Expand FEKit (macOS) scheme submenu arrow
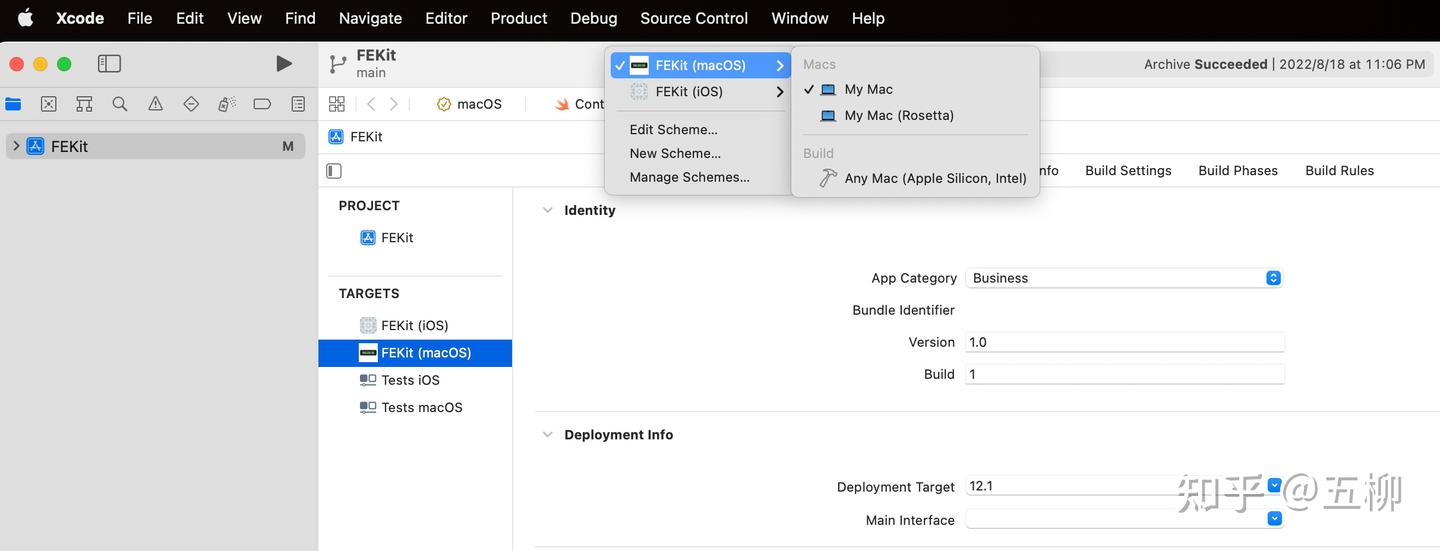 coord(780,66)
